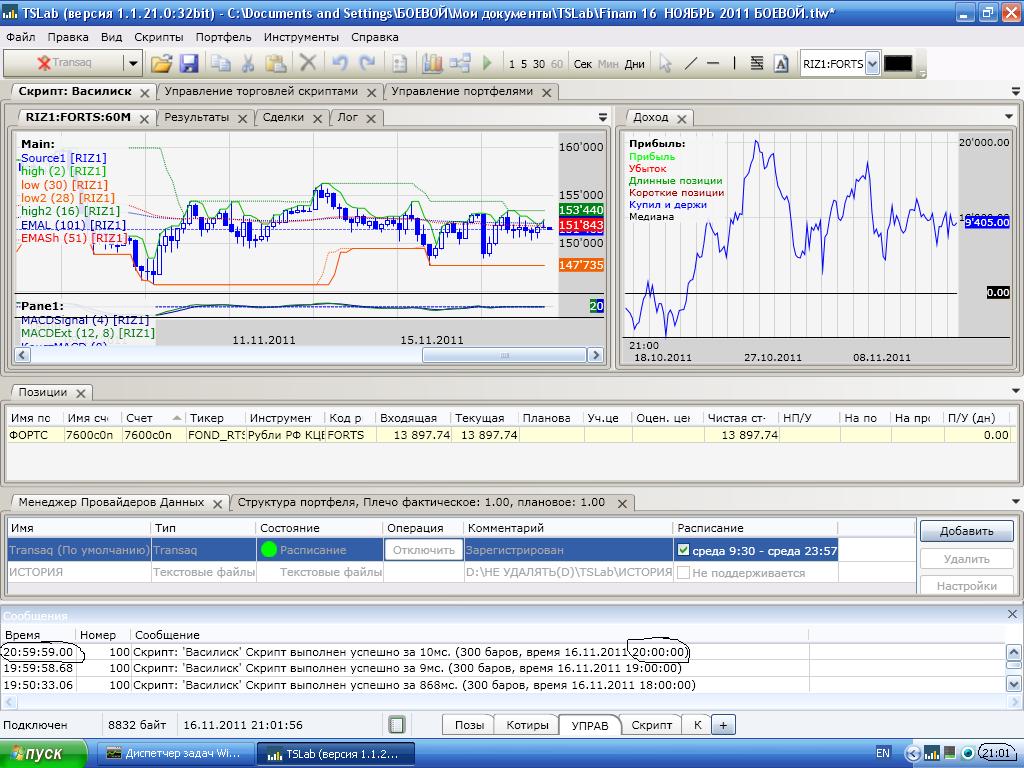Screen dimensions: 1024x768
Task: Switch to the 'Результаты' tab
Action: (196, 117)
